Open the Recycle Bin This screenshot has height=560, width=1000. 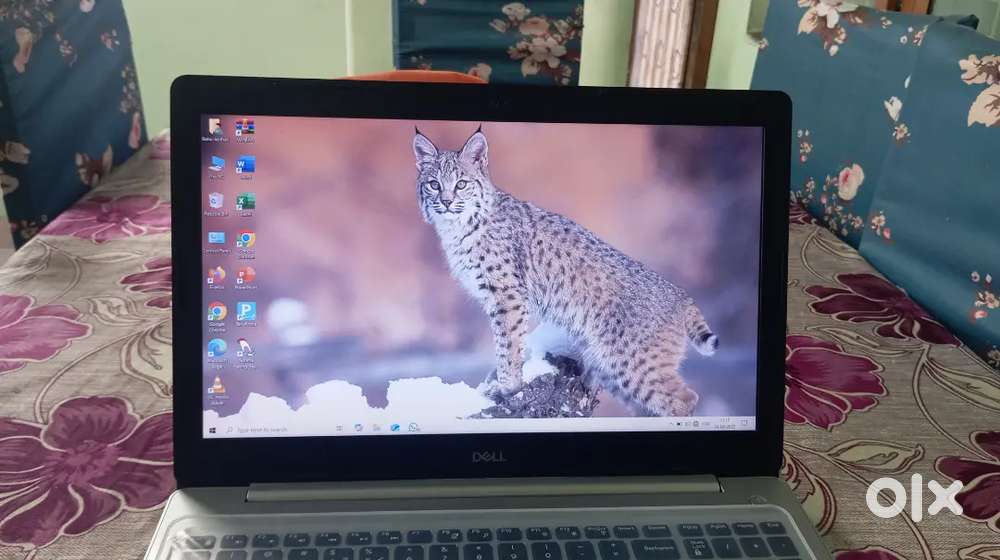(216, 201)
